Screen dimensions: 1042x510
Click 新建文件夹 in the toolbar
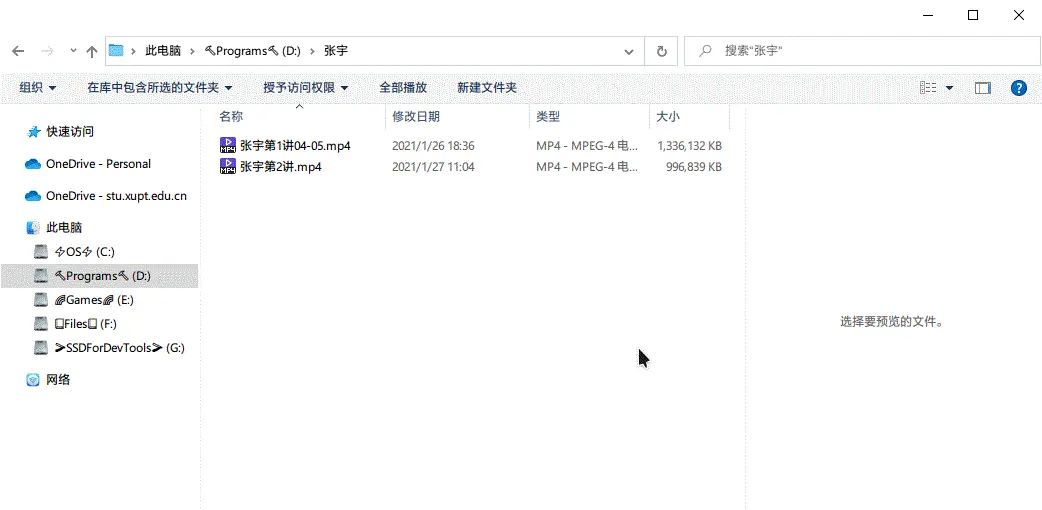pyautogui.click(x=487, y=87)
